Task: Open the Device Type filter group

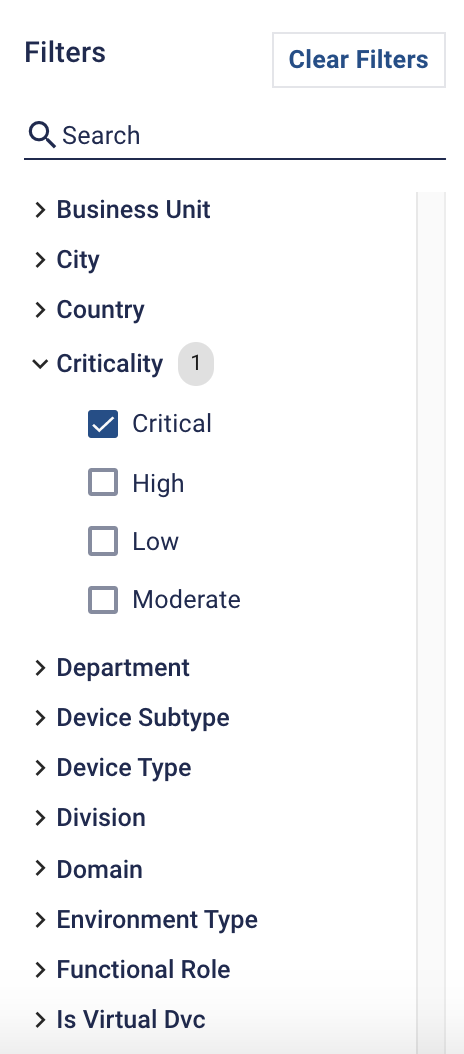Action: [x=40, y=767]
